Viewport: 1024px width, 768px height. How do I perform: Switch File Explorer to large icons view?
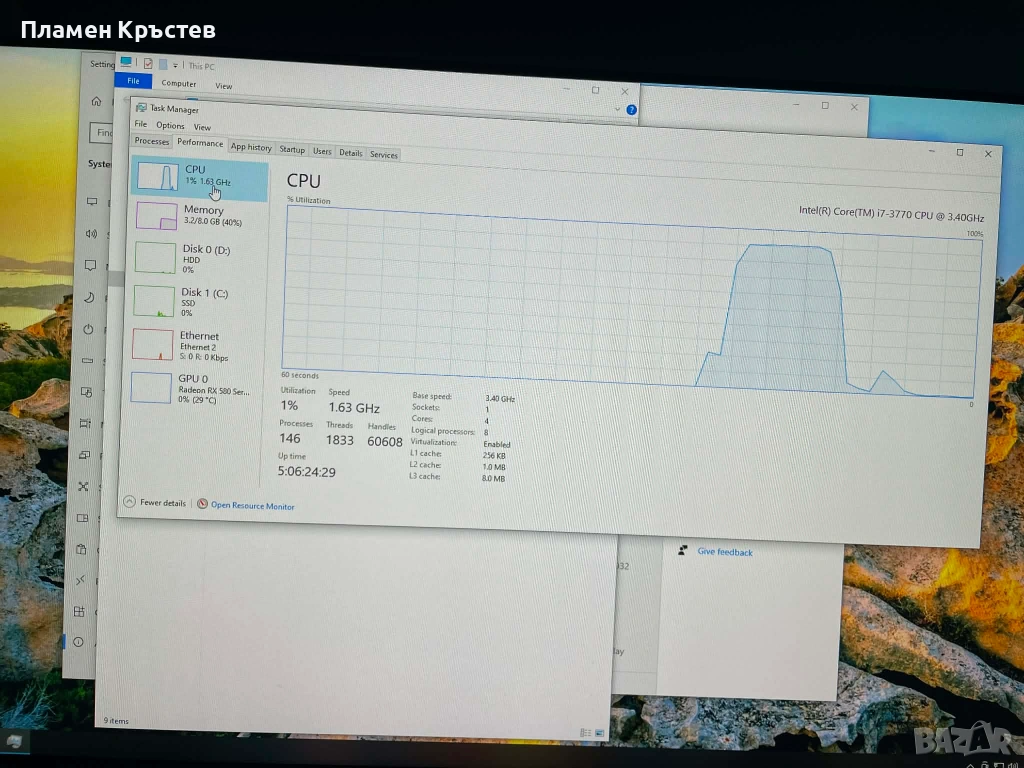point(600,733)
